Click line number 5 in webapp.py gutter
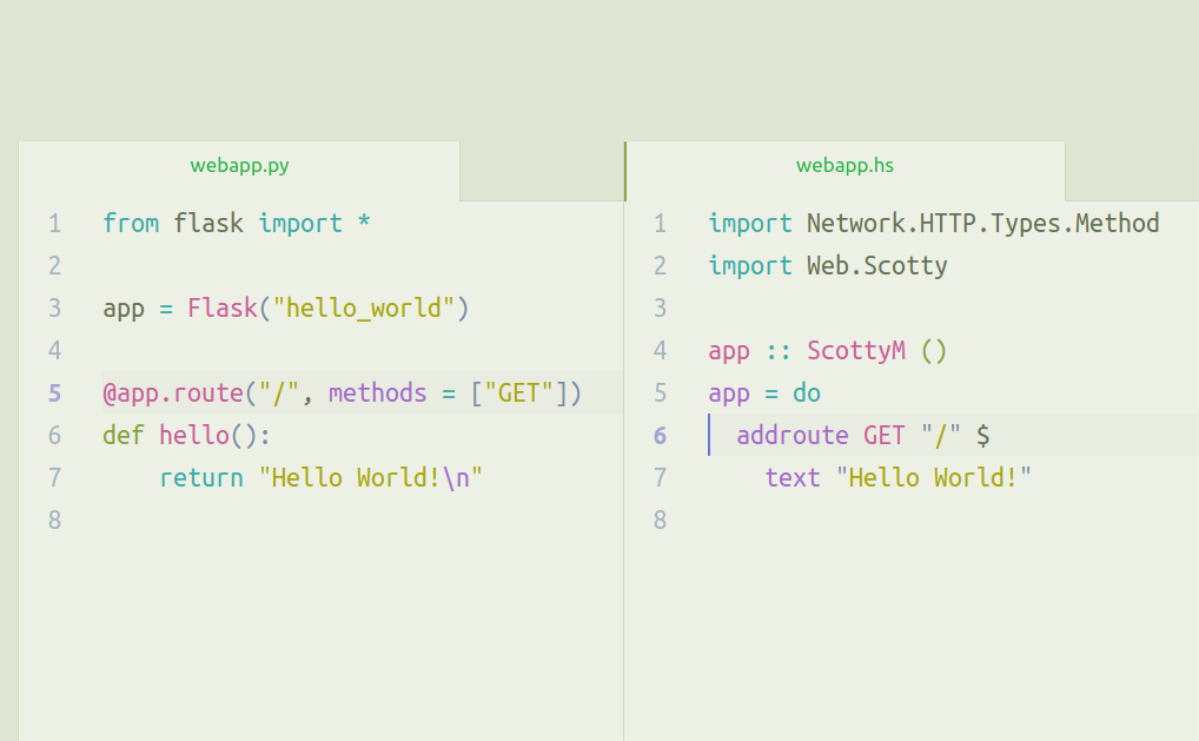The image size is (1199, 741). tap(54, 394)
